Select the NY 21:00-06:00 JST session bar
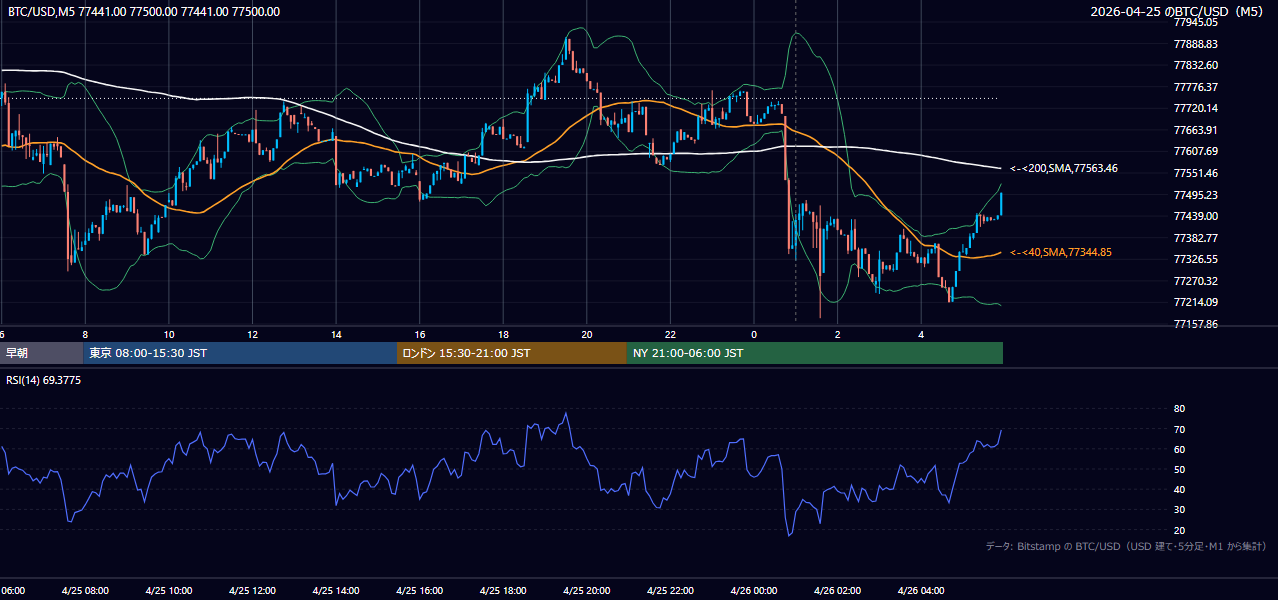This screenshot has width=1278, height=600. pyautogui.click(x=815, y=353)
